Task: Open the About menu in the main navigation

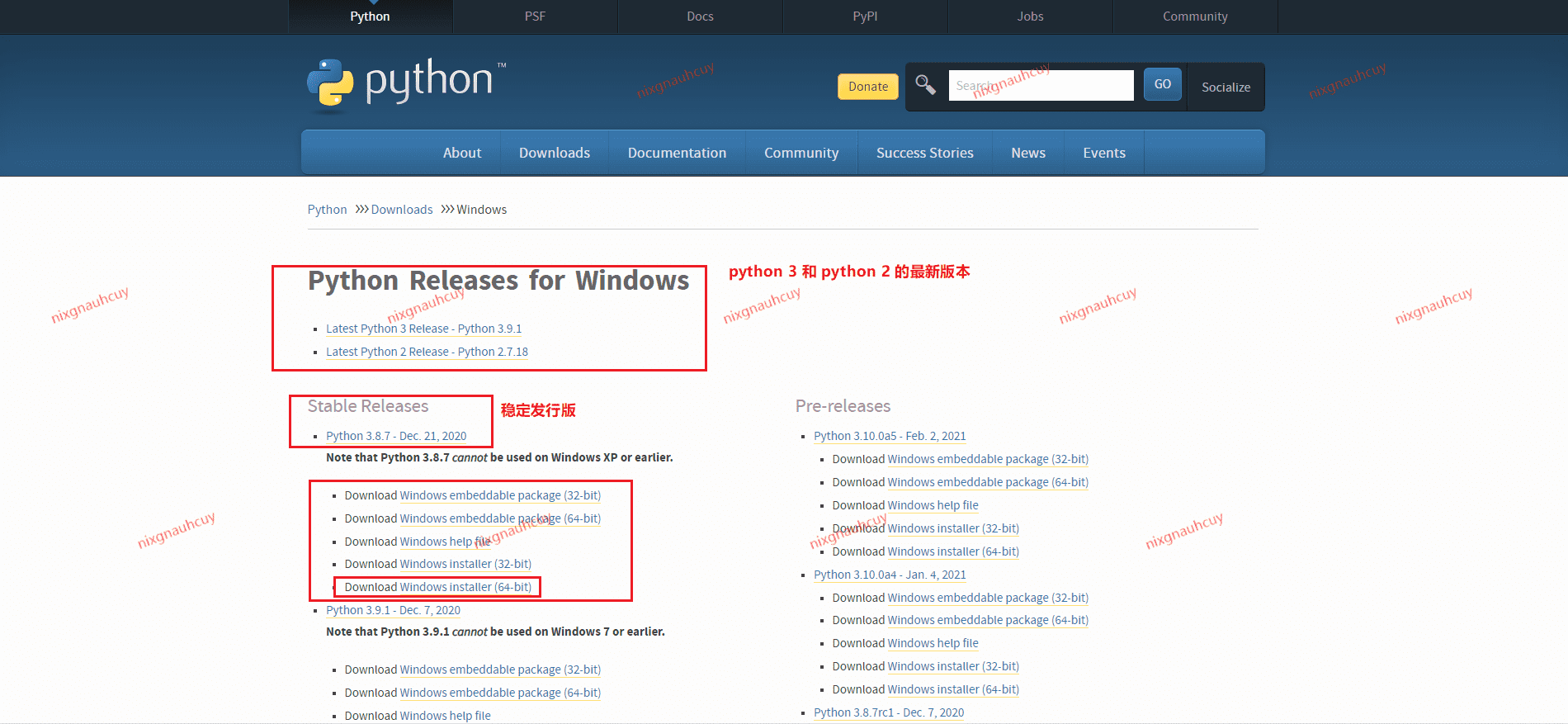Action: click(x=462, y=153)
